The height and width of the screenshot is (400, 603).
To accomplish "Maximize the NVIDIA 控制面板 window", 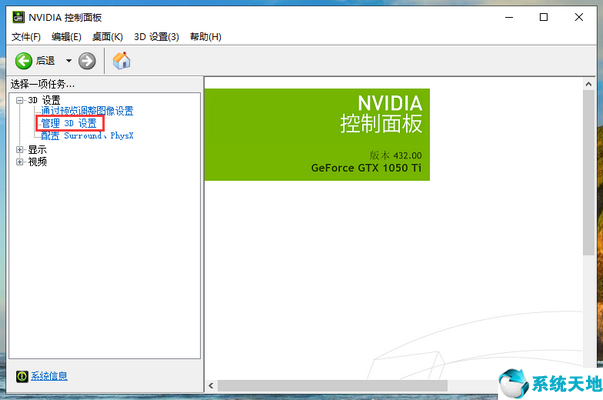I will tap(544, 17).
